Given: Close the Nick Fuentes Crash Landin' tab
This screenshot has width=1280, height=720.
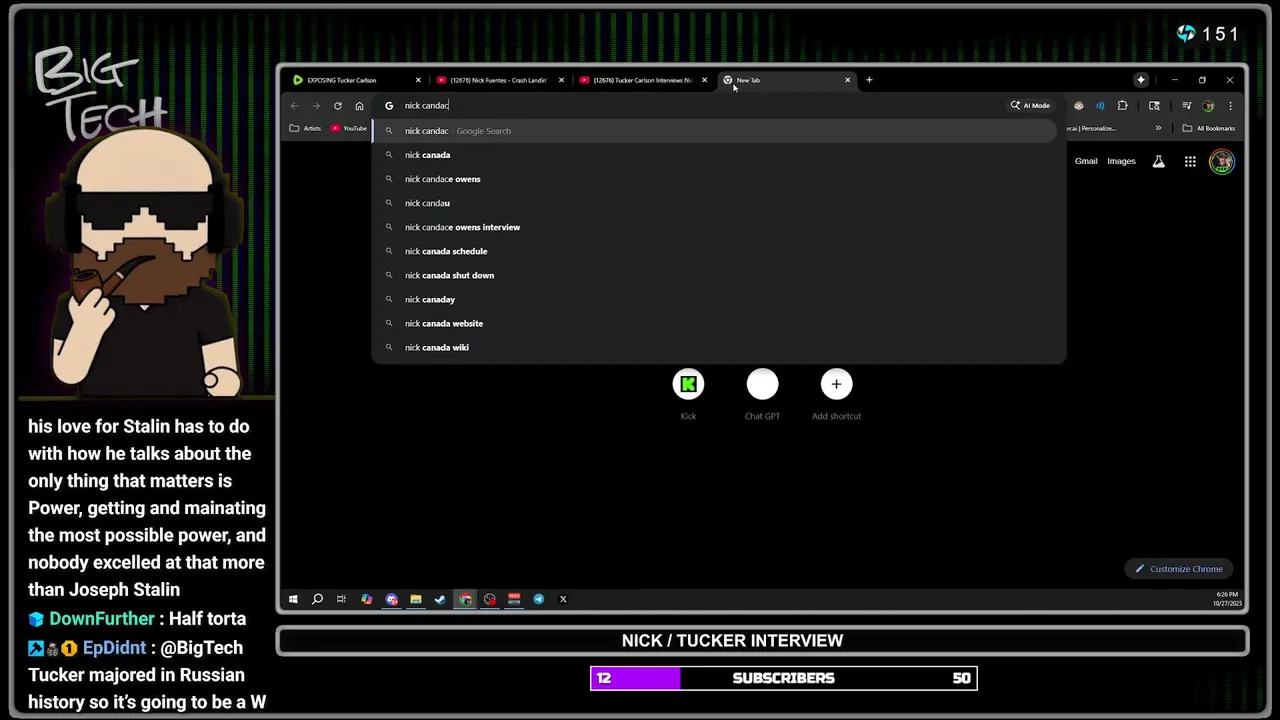Looking at the screenshot, I should click(561, 80).
